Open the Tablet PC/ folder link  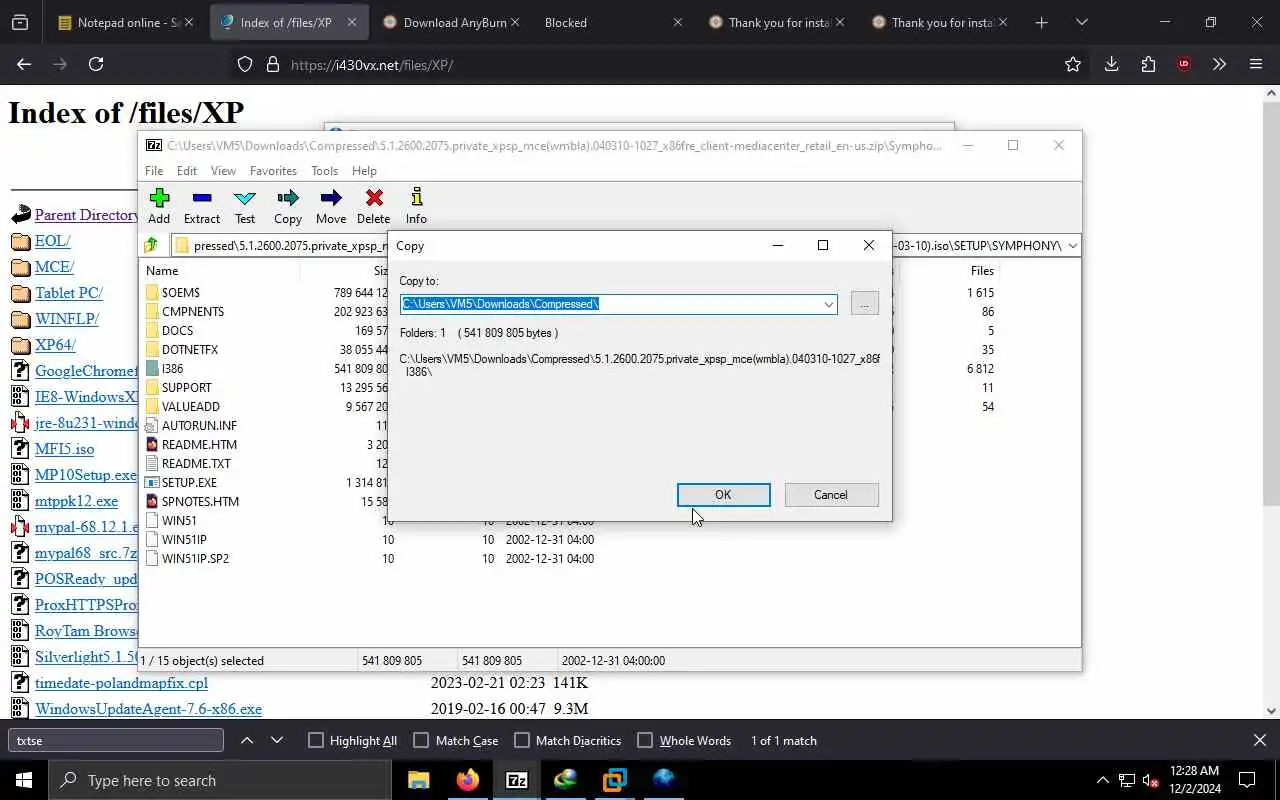point(69,293)
